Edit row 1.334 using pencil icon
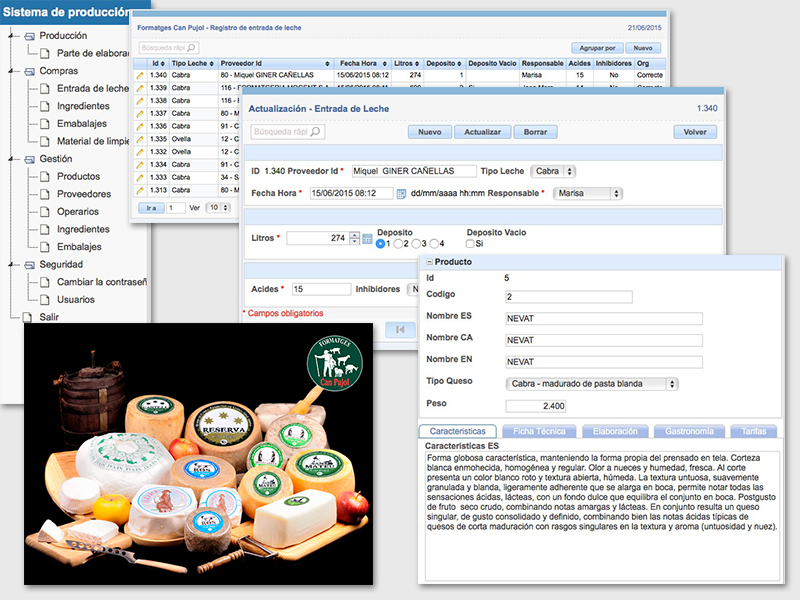This screenshot has width=800, height=600. pyautogui.click(x=140, y=165)
